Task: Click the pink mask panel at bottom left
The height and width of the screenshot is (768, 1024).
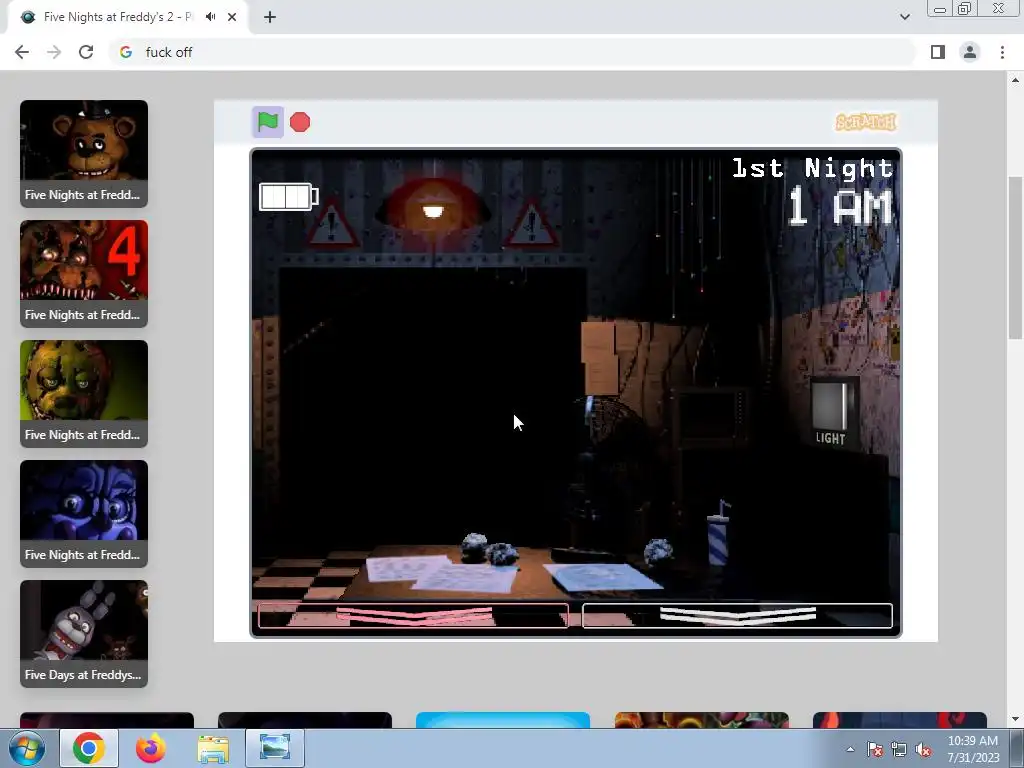Action: pyautogui.click(x=413, y=616)
